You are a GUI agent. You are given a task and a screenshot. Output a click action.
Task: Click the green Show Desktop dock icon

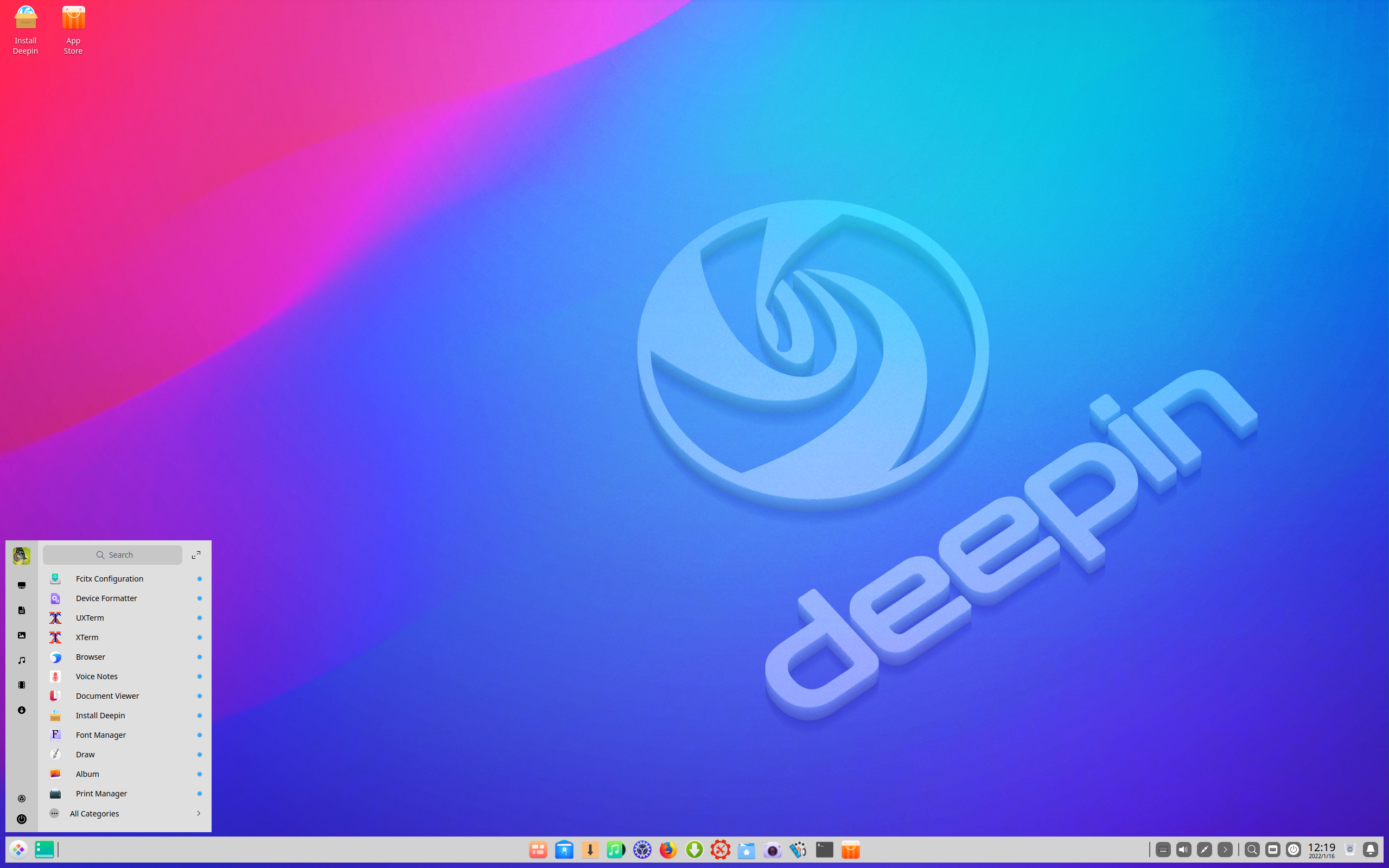tap(44, 849)
